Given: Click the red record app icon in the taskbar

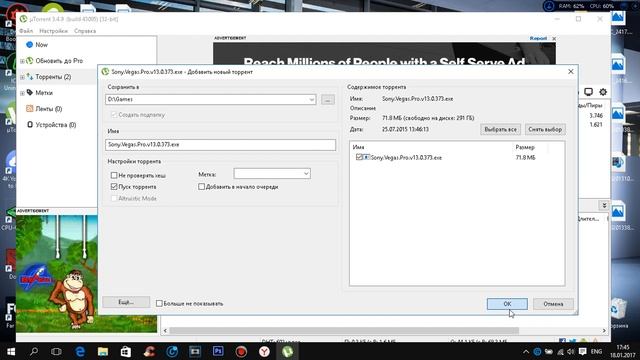Looking at the screenshot, I should [241, 351].
